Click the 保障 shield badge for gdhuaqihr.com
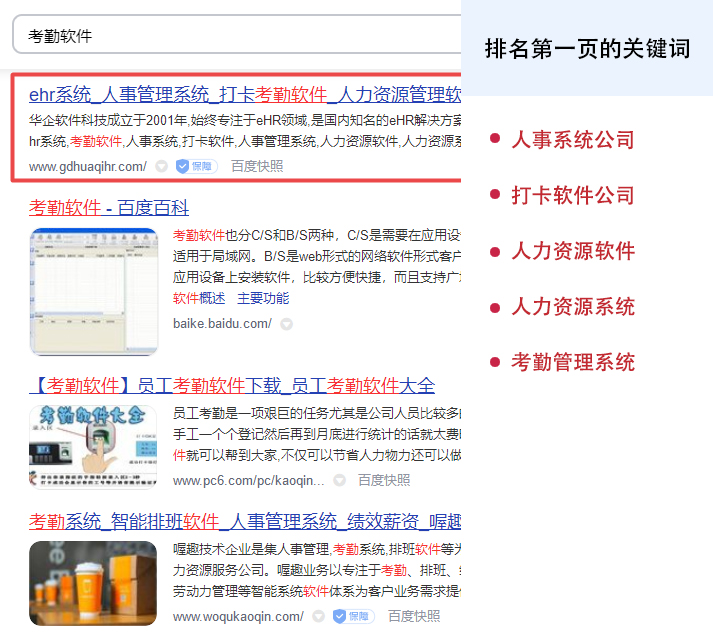The image size is (713, 637). point(196,166)
